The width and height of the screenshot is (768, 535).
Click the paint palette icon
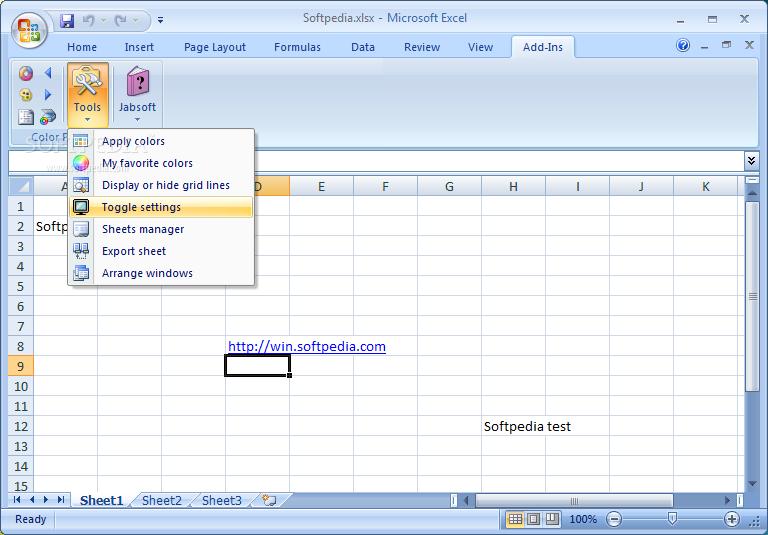click(26, 95)
